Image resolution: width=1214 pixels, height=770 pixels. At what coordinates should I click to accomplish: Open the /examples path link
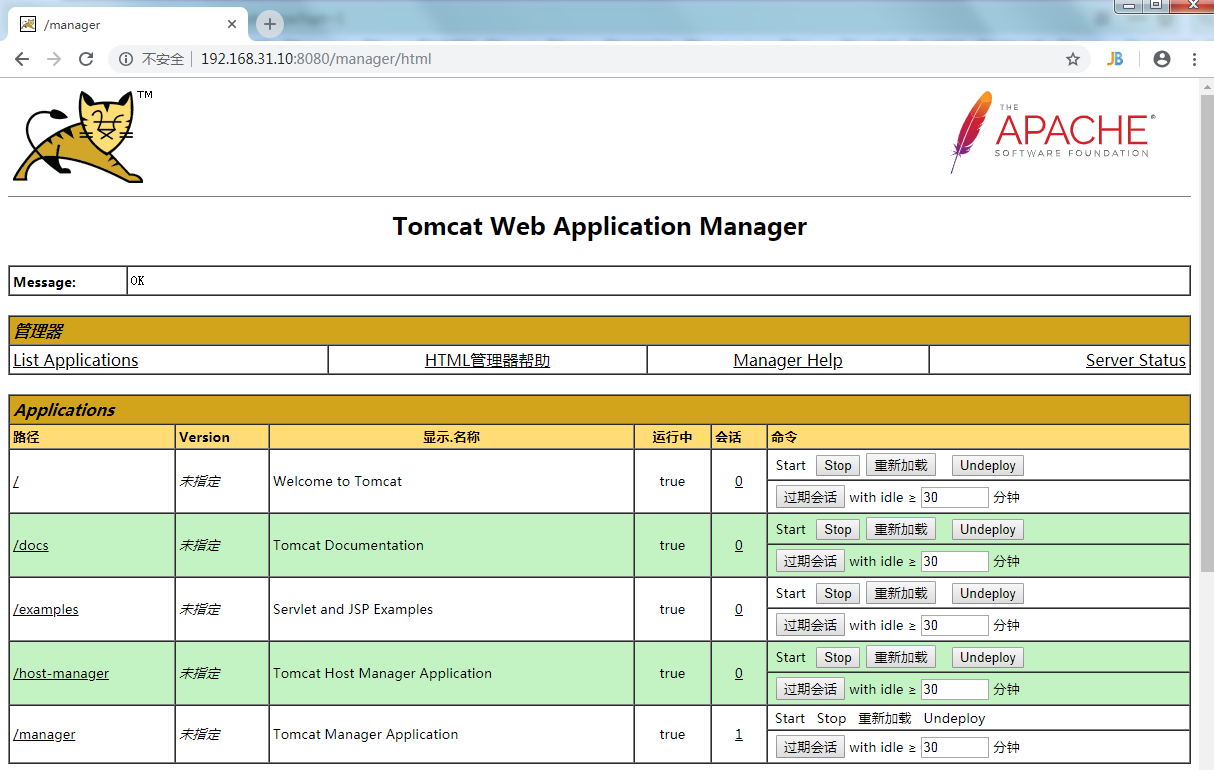point(46,609)
